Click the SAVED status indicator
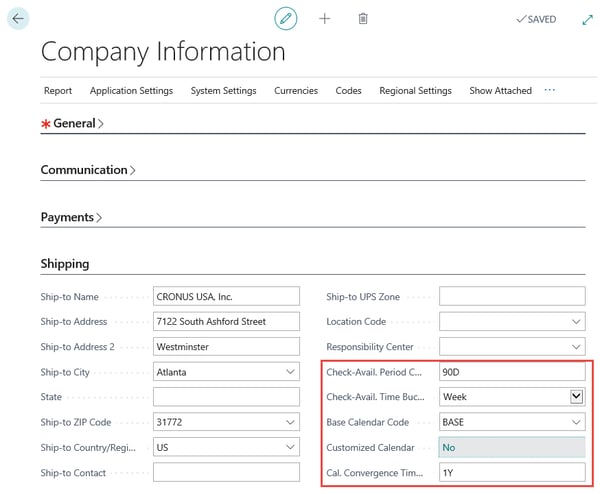 (x=536, y=19)
